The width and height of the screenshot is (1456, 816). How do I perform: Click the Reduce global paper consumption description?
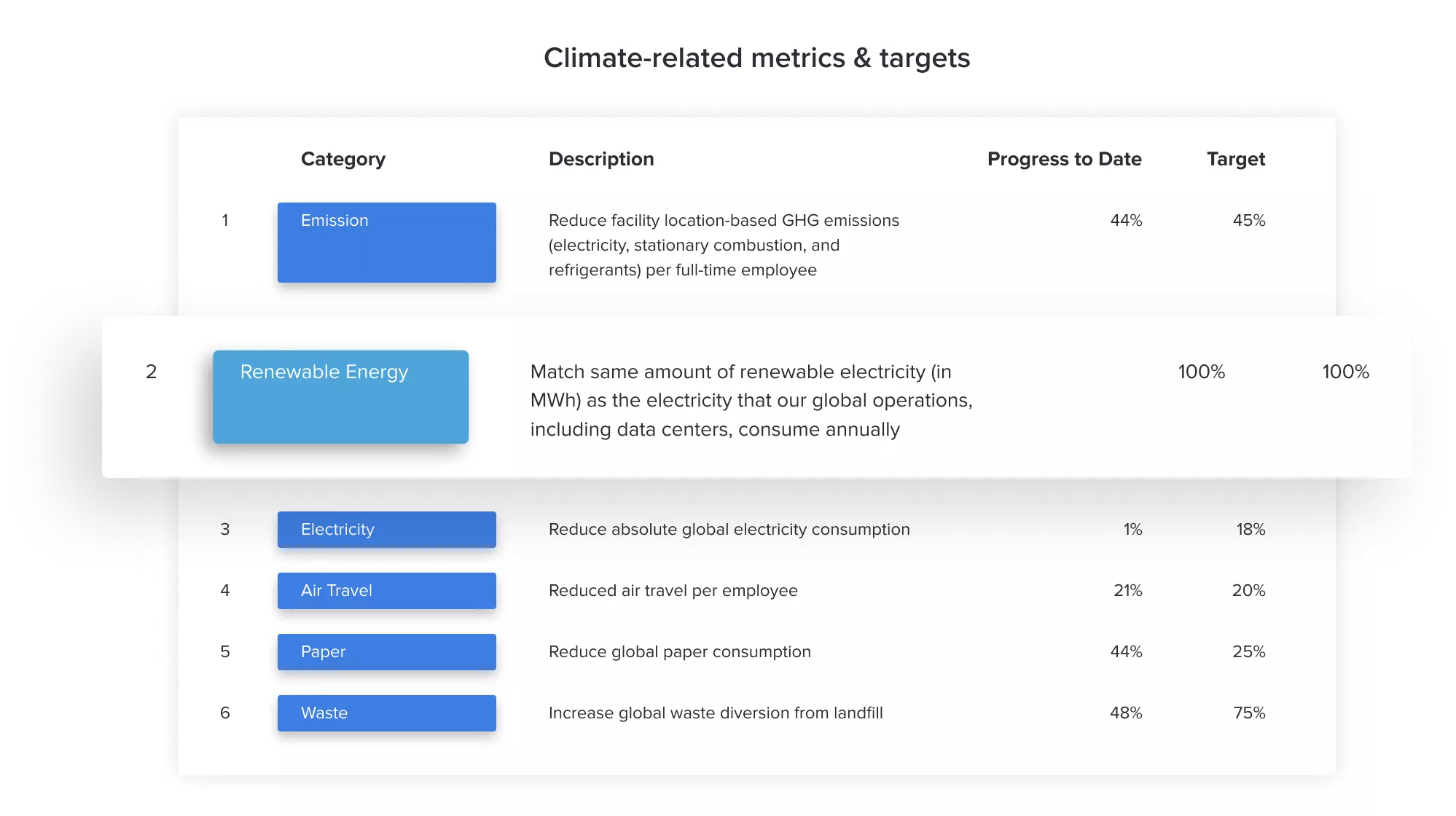[x=679, y=652]
